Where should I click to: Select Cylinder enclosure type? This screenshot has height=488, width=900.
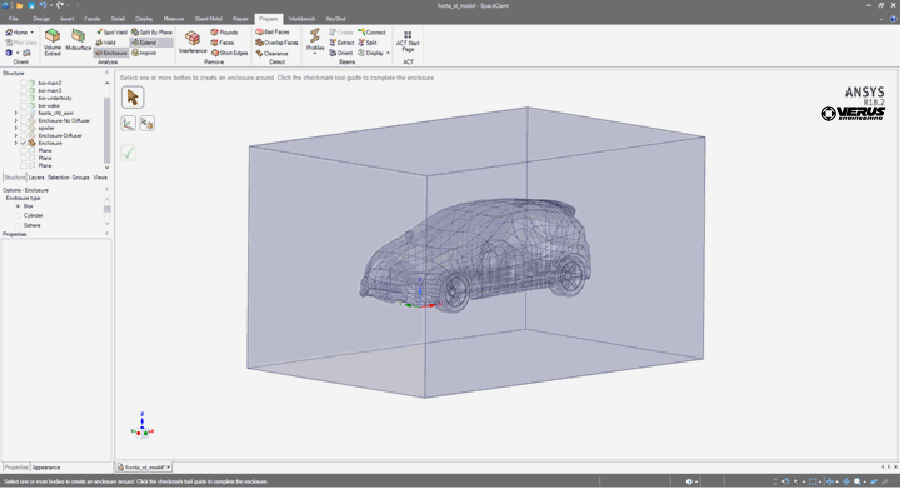[18, 216]
